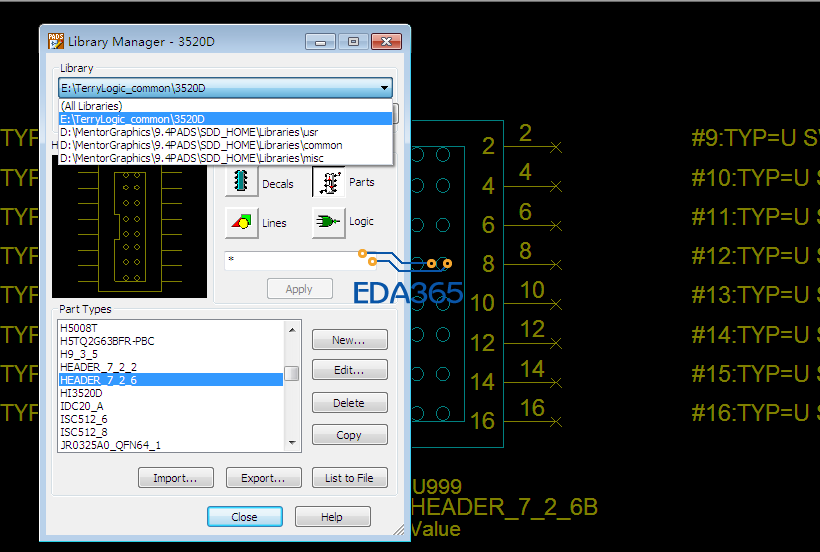
Task: Choose the Lines filter icon
Action: click(241, 223)
